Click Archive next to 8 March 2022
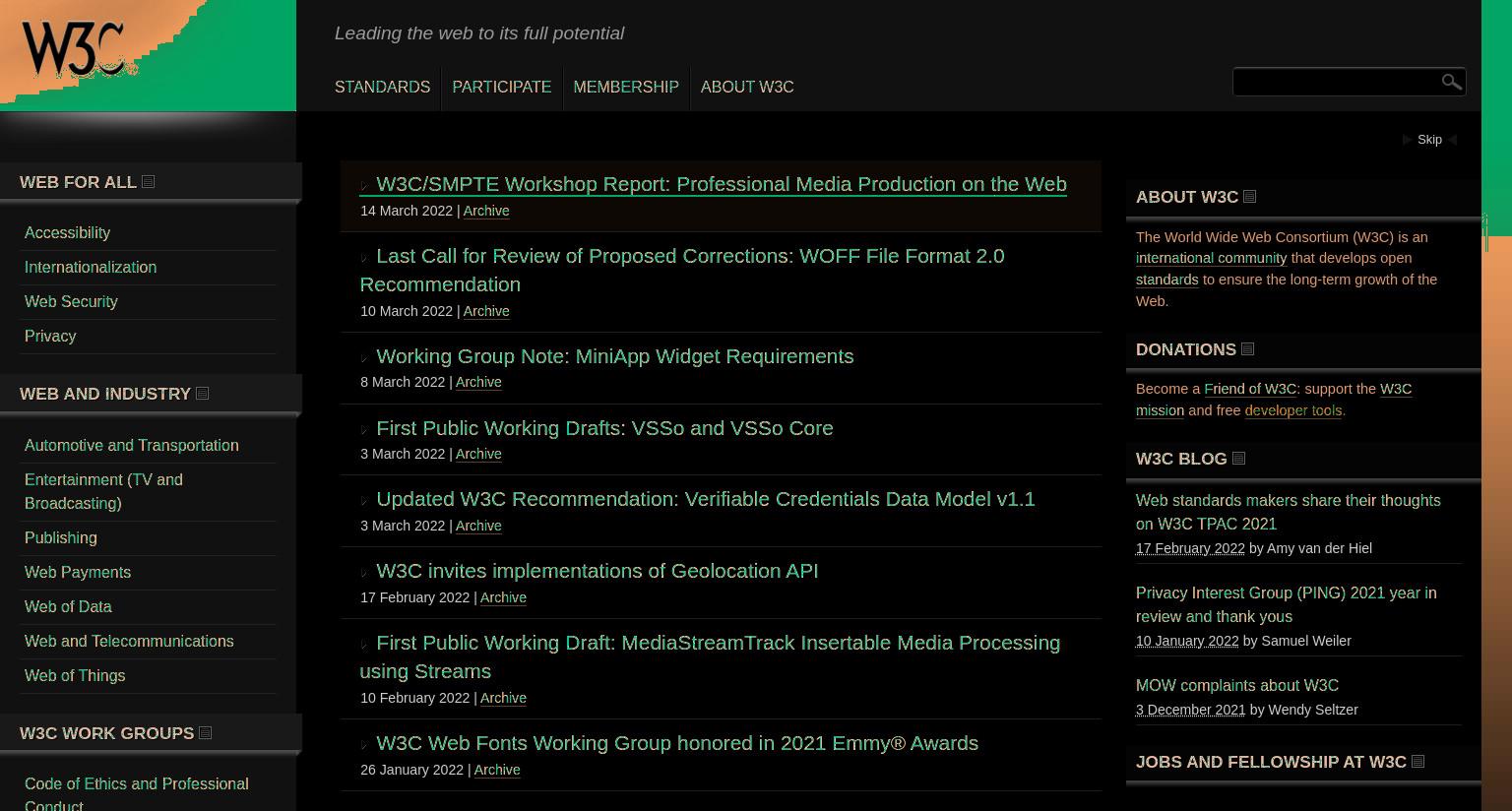The height and width of the screenshot is (811, 1512). [478, 382]
